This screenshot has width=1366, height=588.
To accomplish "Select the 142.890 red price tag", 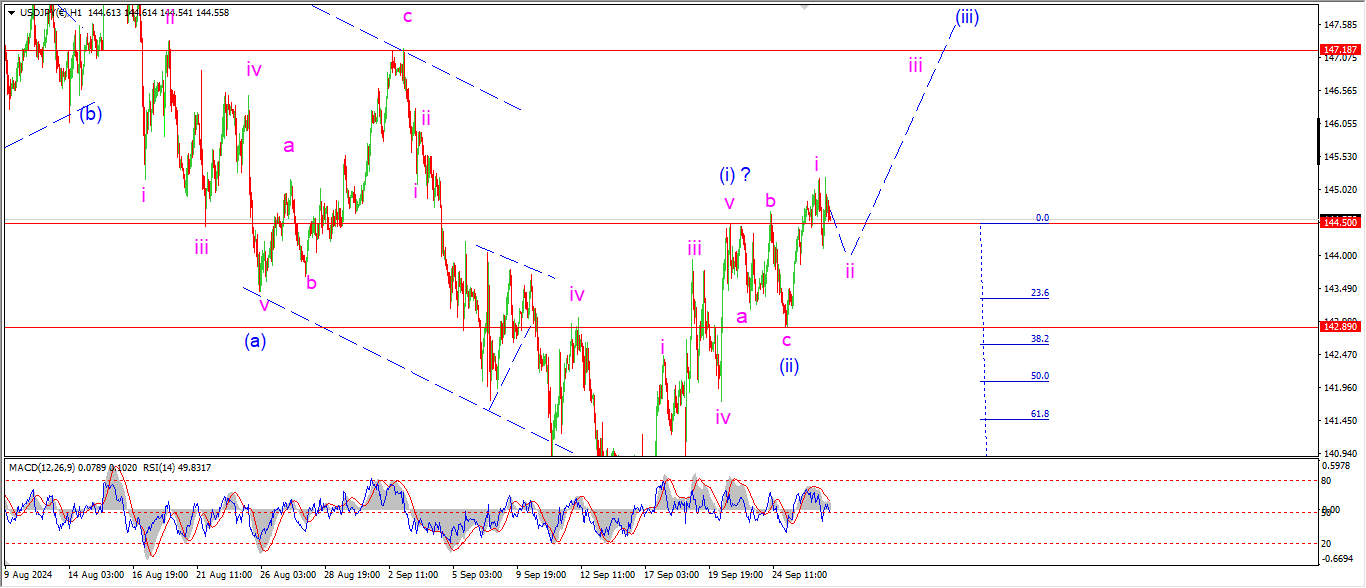I will tap(1338, 327).
